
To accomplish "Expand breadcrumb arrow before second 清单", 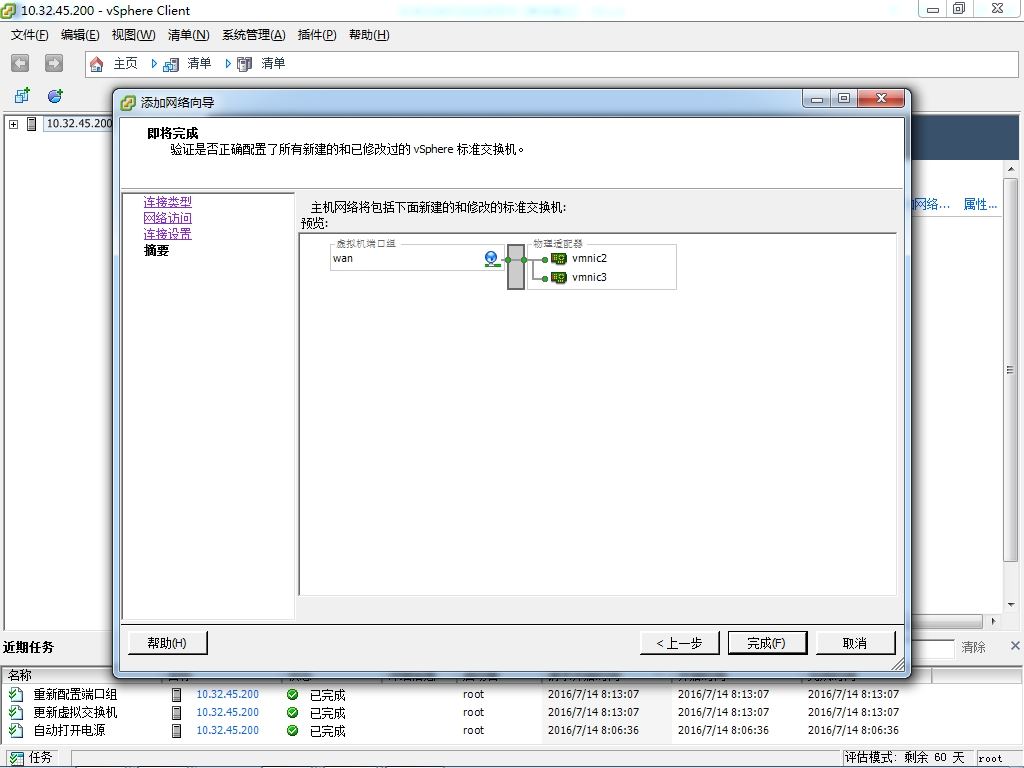I will point(228,63).
